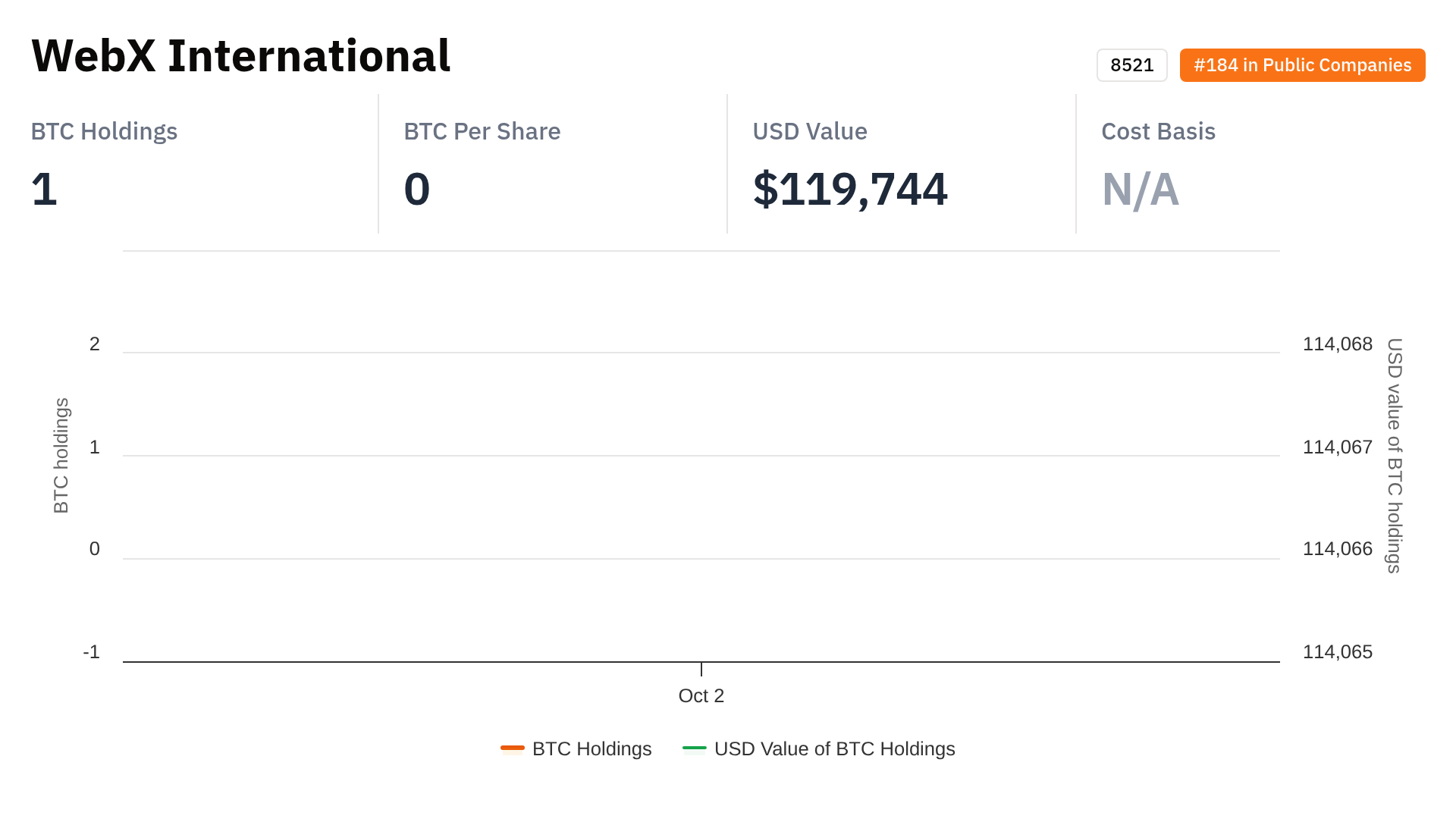Viewport: 1456px width, 819px height.
Task: Select the N/A cost basis value
Action: pyautogui.click(x=1140, y=189)
